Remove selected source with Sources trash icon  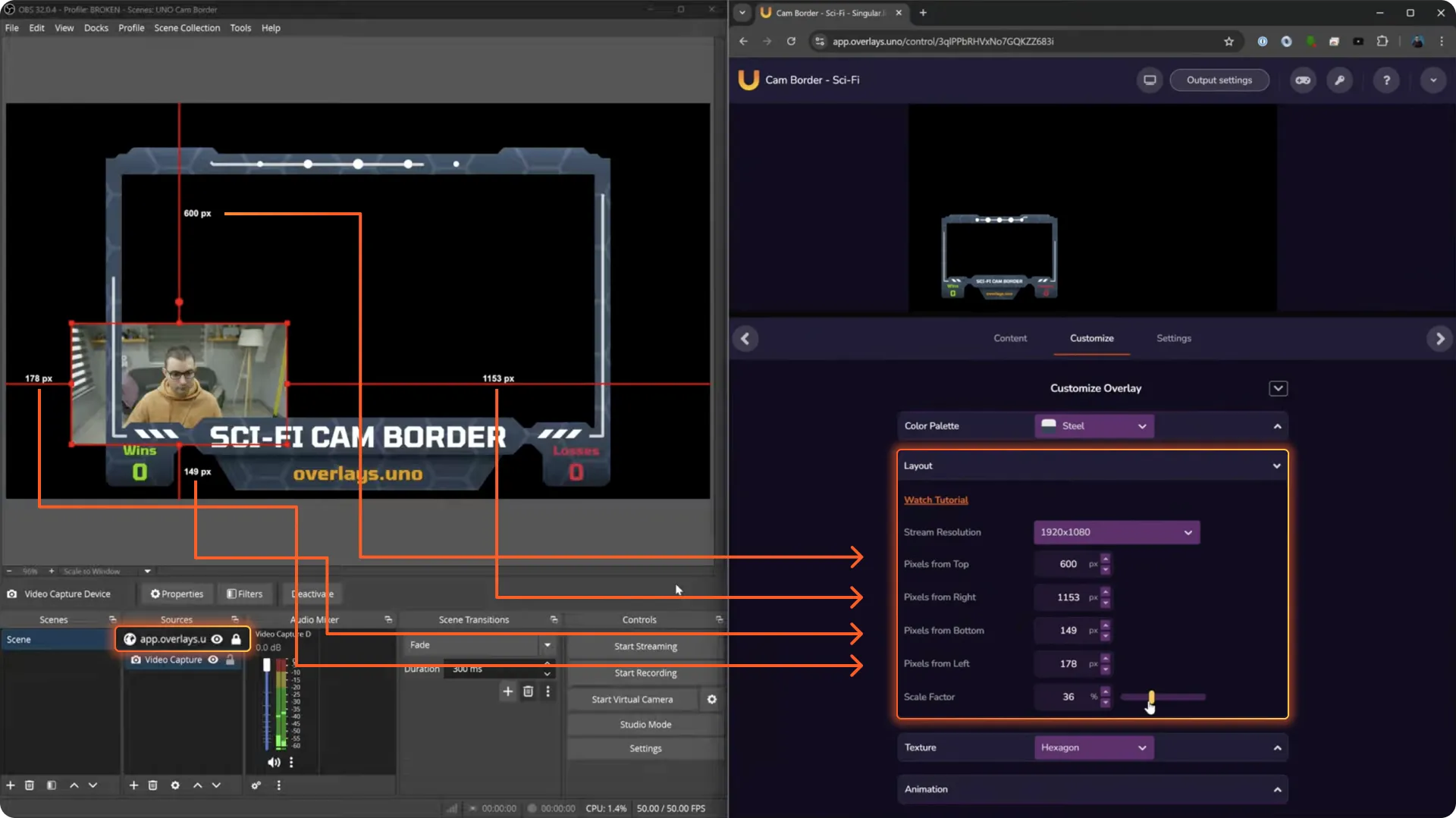tap(152, 785)
